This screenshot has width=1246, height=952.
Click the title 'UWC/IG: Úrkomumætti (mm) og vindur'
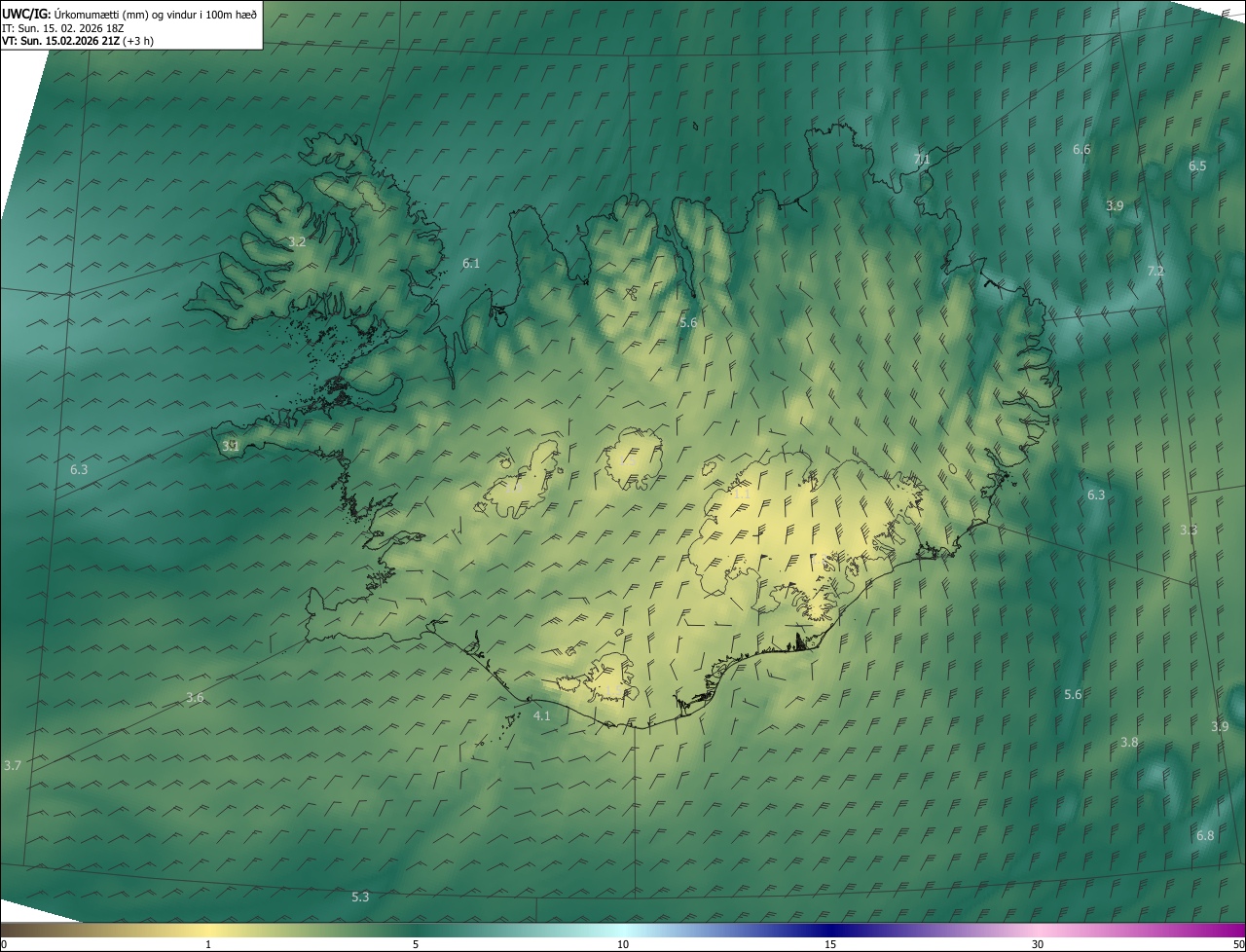click(x=129, y=14)
